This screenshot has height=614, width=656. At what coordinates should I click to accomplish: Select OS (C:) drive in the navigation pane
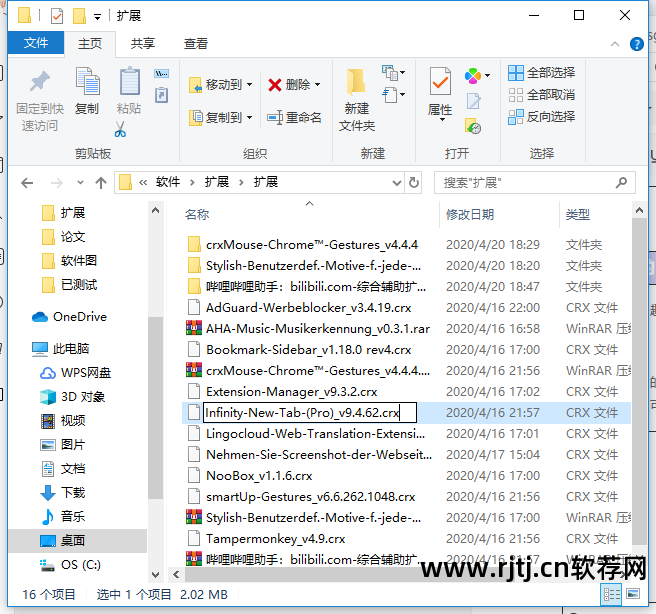[70, 565]
